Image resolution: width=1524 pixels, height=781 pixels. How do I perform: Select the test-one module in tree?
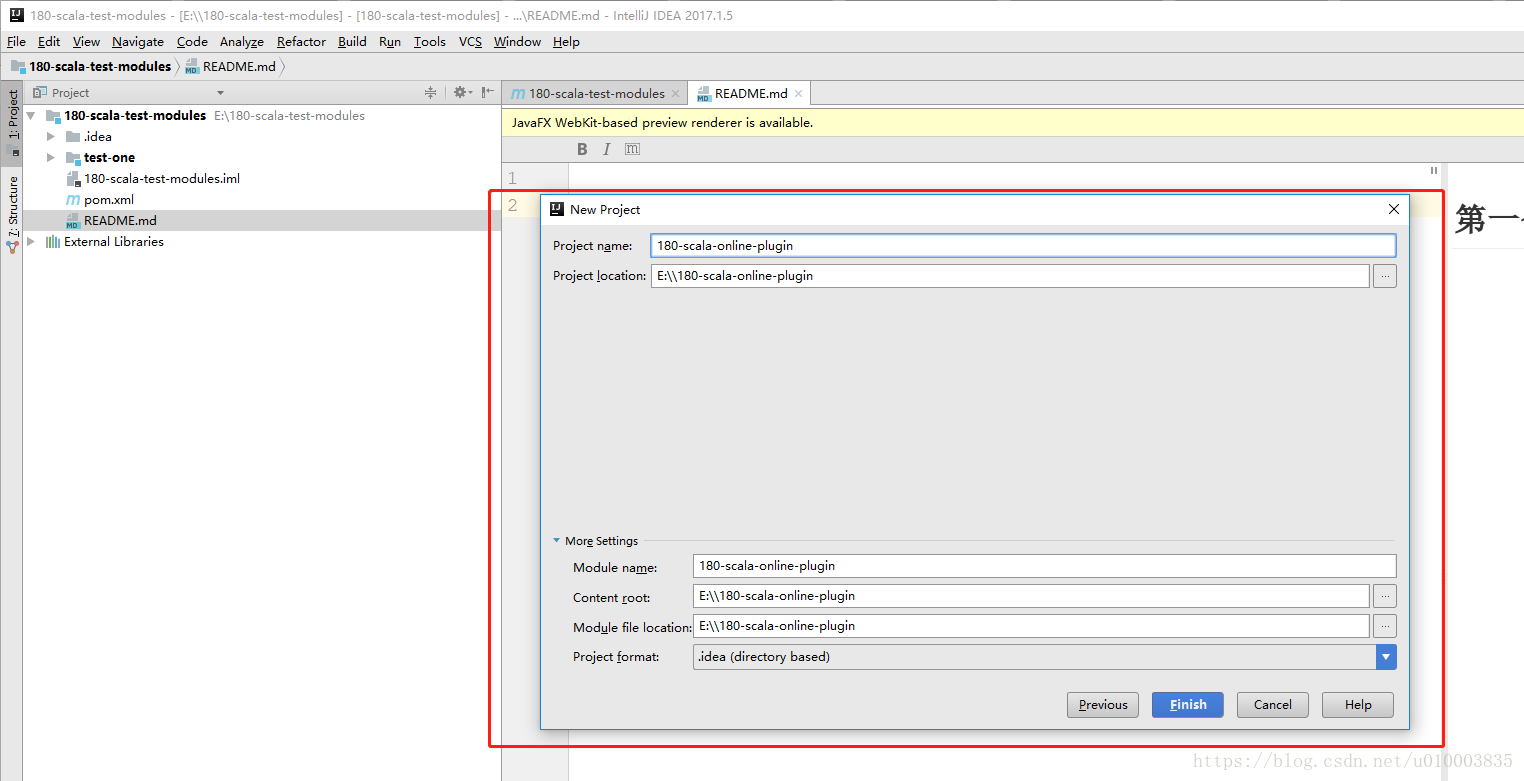(x=109, y=158)
